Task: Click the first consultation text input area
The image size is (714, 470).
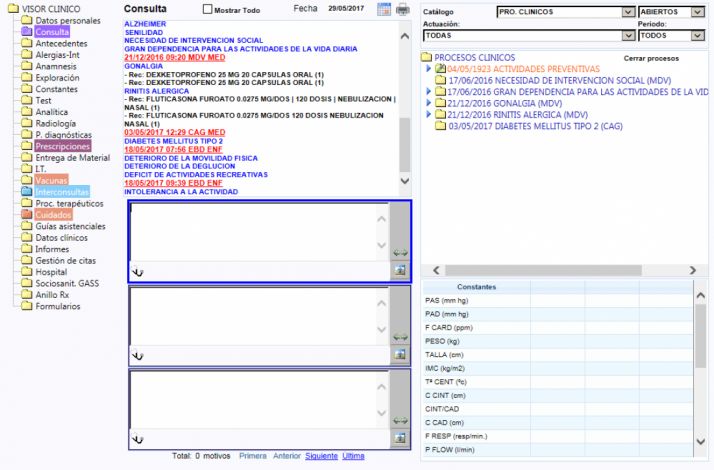Action: coord(258,230)
